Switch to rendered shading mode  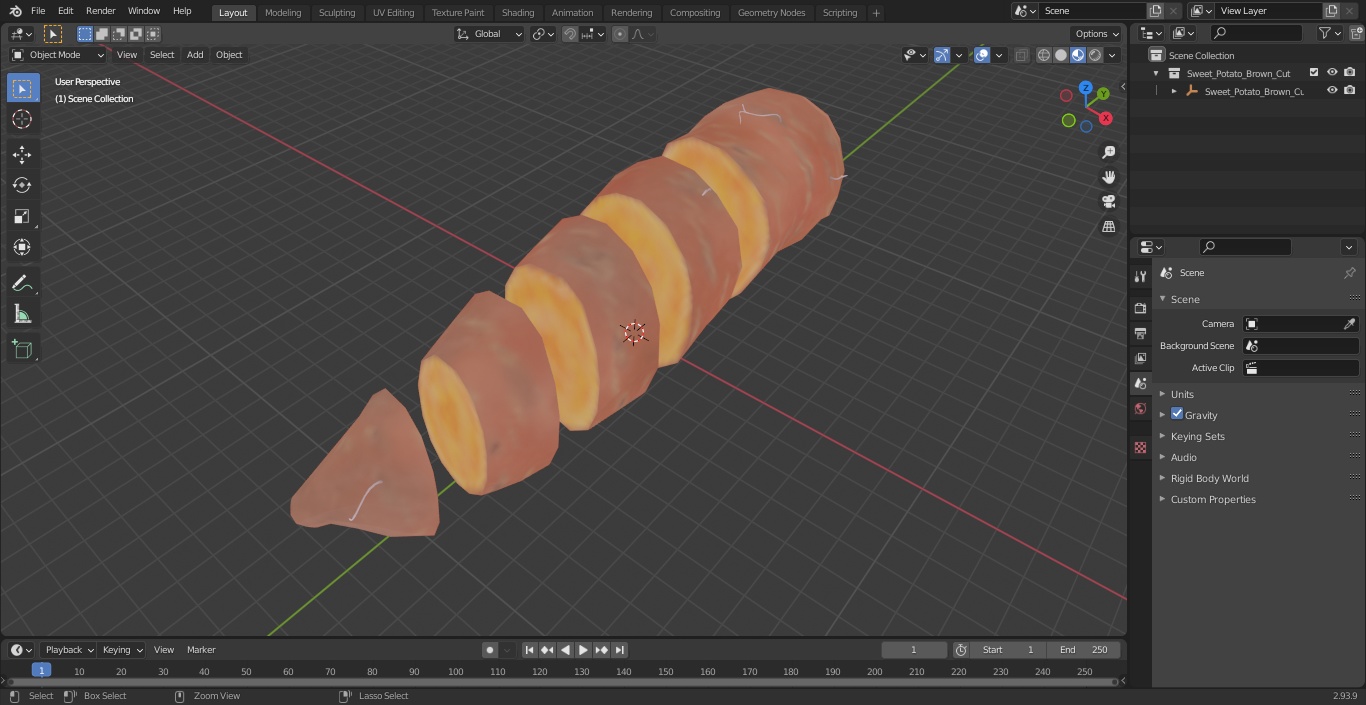1095,55
